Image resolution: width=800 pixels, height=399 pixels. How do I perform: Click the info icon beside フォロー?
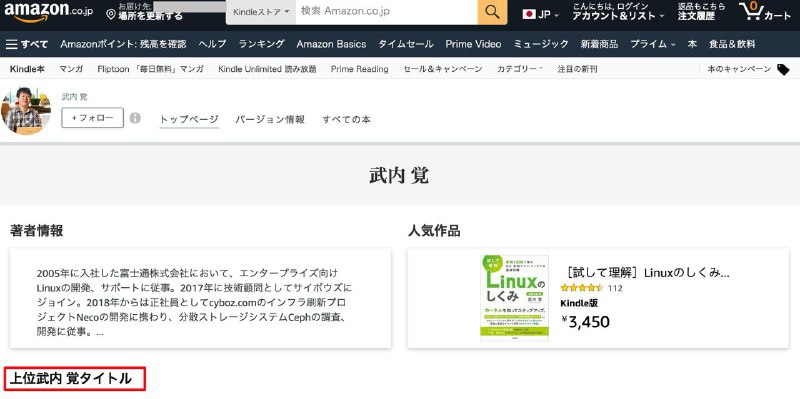[135, 118]
